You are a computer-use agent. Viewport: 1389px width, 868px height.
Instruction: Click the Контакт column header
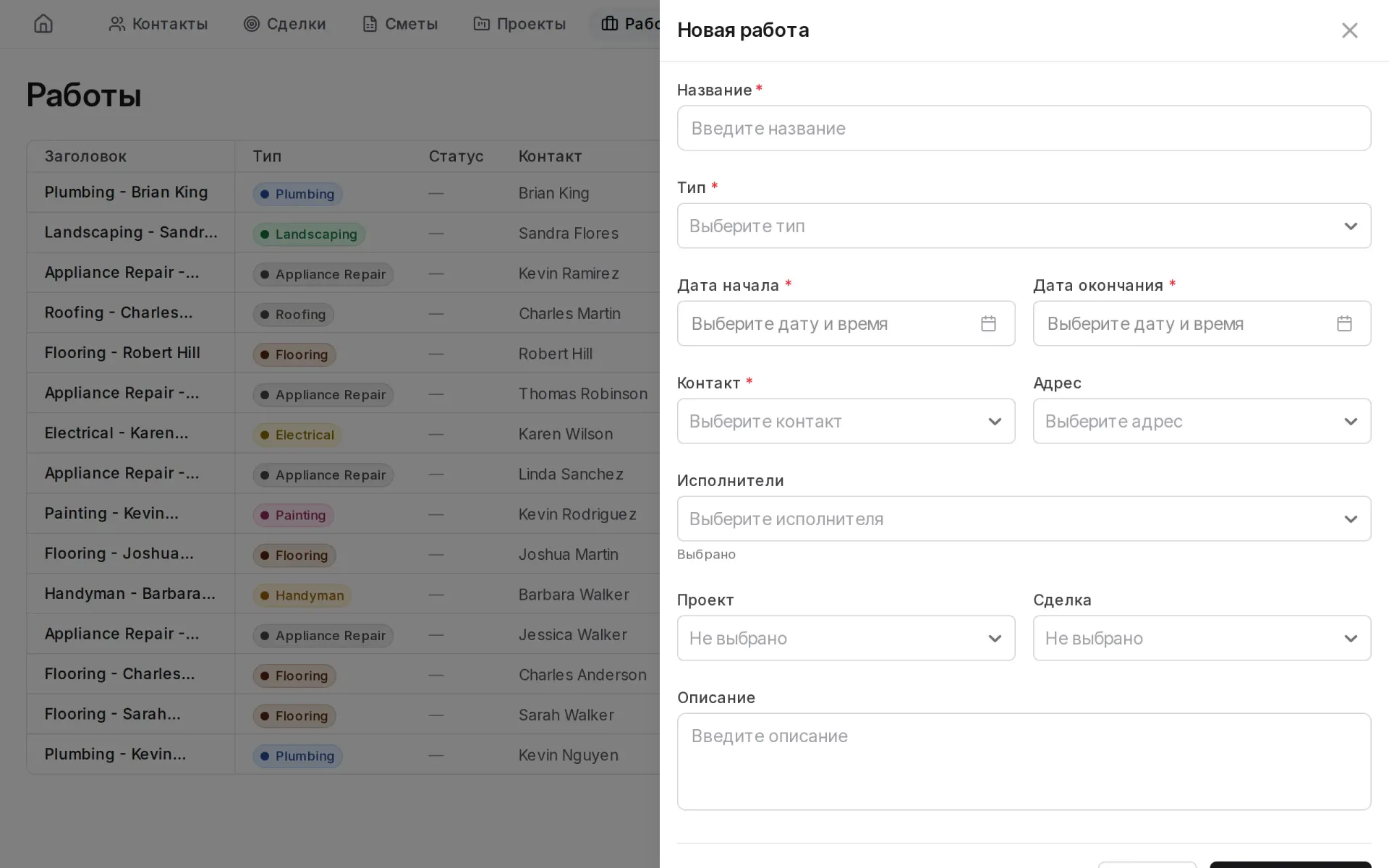(550, 156)
